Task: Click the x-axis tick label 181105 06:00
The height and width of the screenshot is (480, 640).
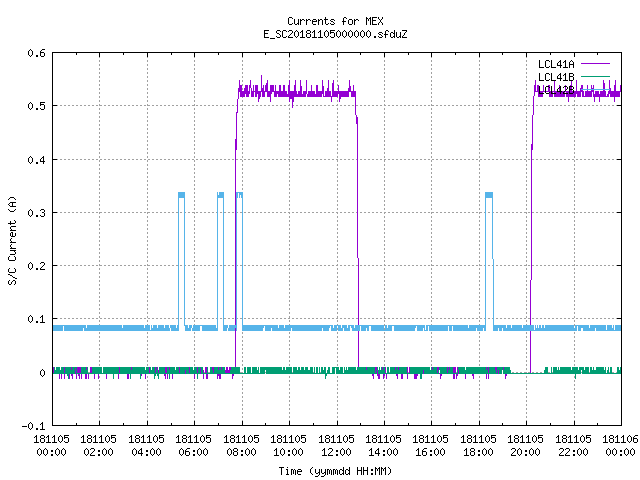Action: click(193, 446)
